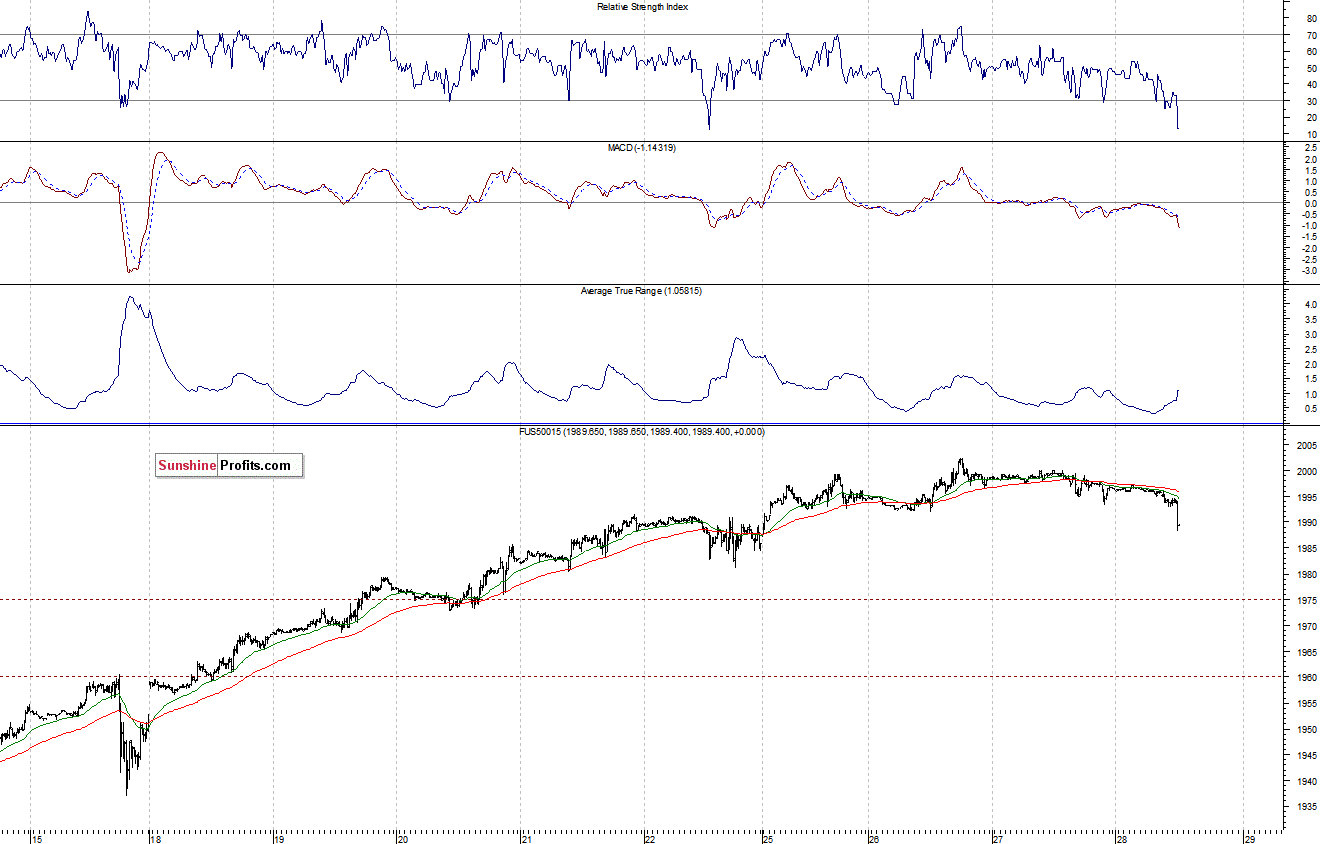The width and height of the screenshot is (1320, 844).
Task: Click the 80 value on the RSI axis
Action: [x=1311, y=18]
